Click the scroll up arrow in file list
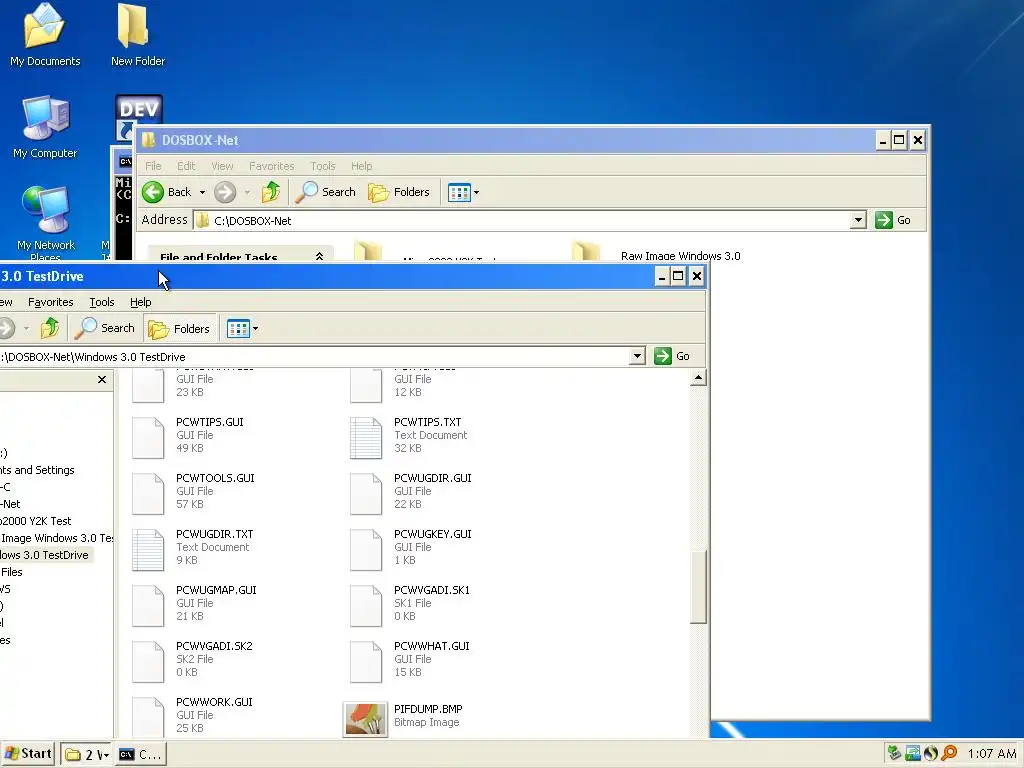Image resolution: width=1024 pixels, height=768 pixels. 698,377
